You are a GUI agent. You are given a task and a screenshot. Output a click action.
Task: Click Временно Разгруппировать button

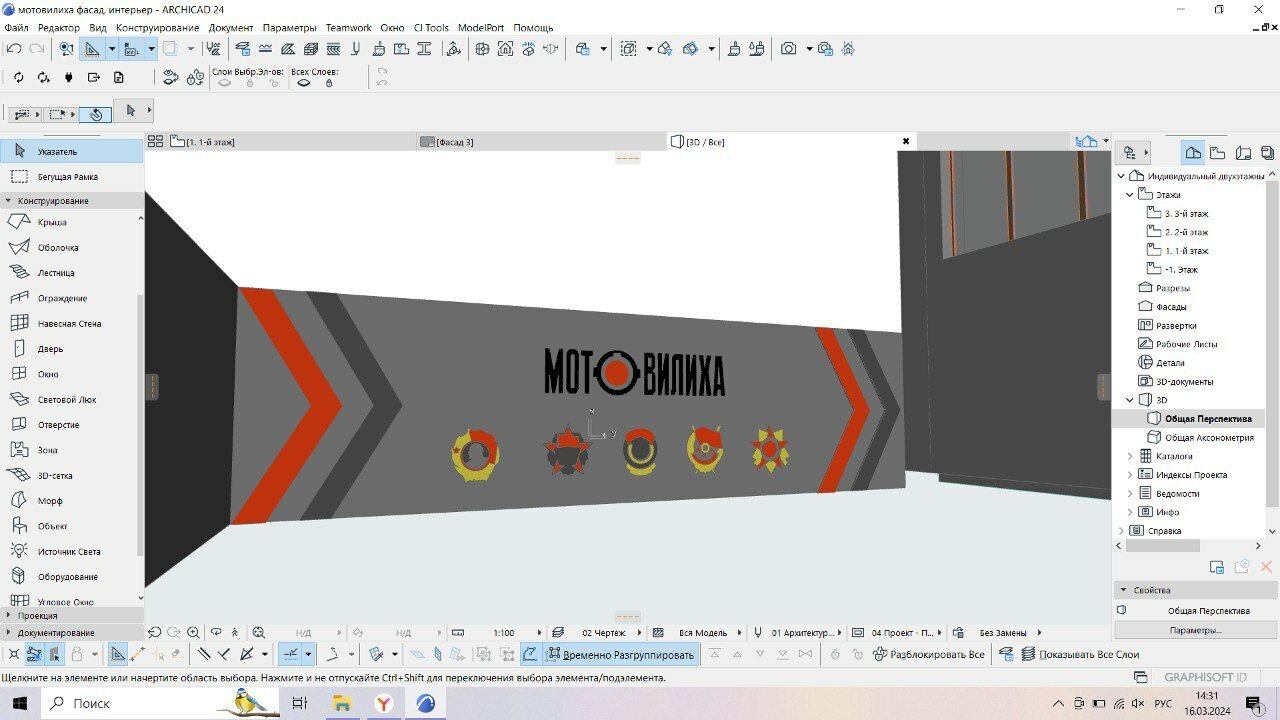point(620,655)
